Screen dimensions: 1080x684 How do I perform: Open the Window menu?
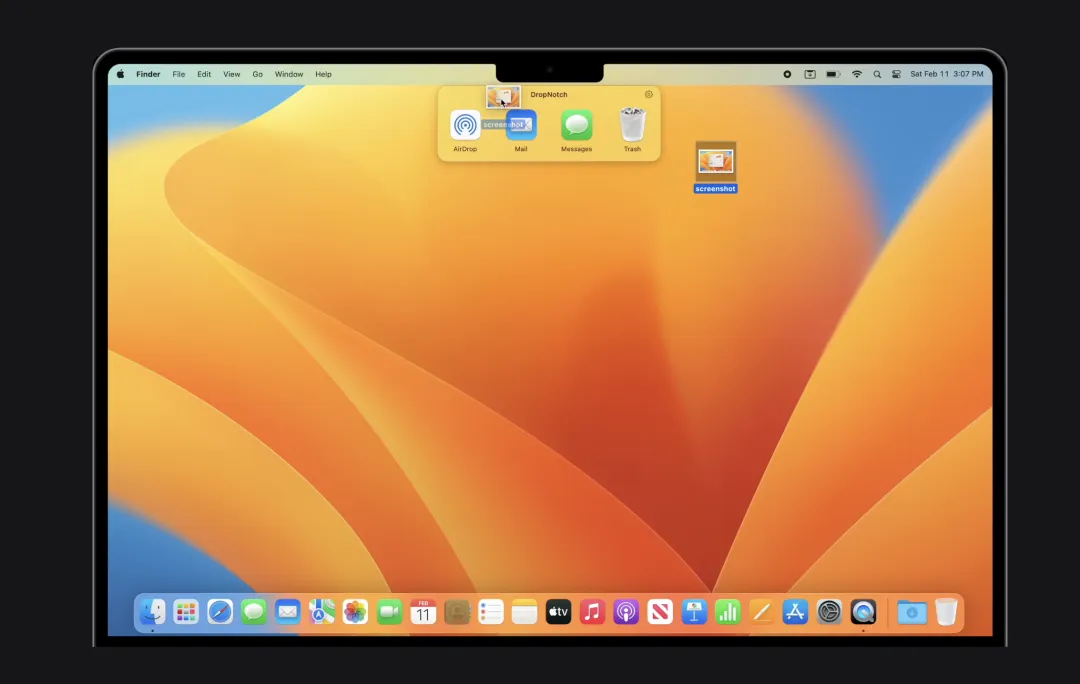tap(289, 74)
